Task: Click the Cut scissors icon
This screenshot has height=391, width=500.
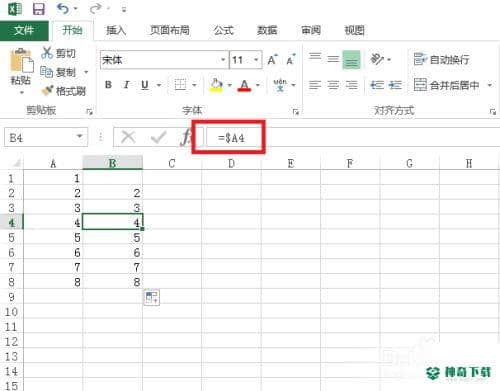Action: point(47,53)
